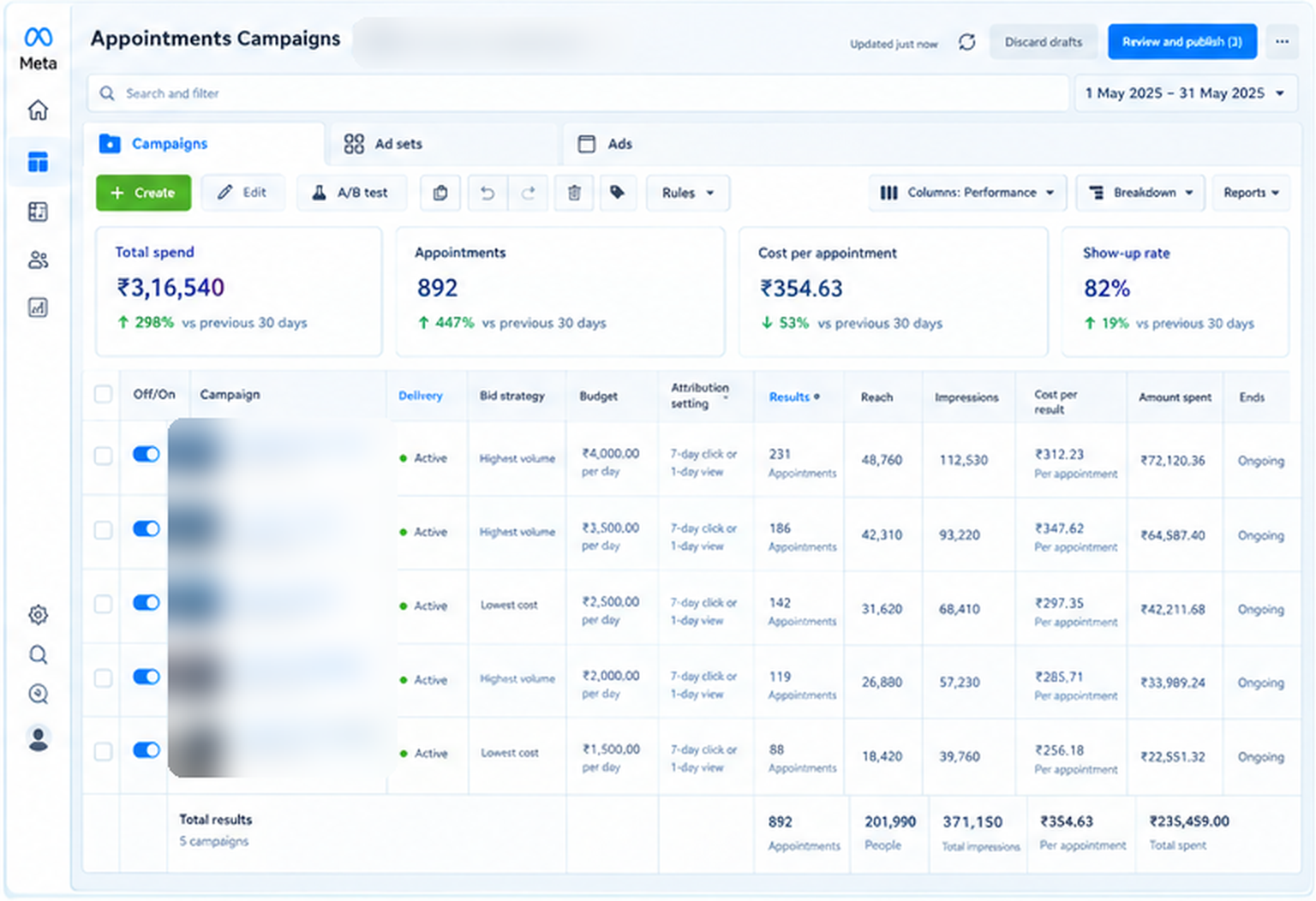Open the Settings gear icon in sidebar
1316x901 pixels.
(x=38, y=614)
